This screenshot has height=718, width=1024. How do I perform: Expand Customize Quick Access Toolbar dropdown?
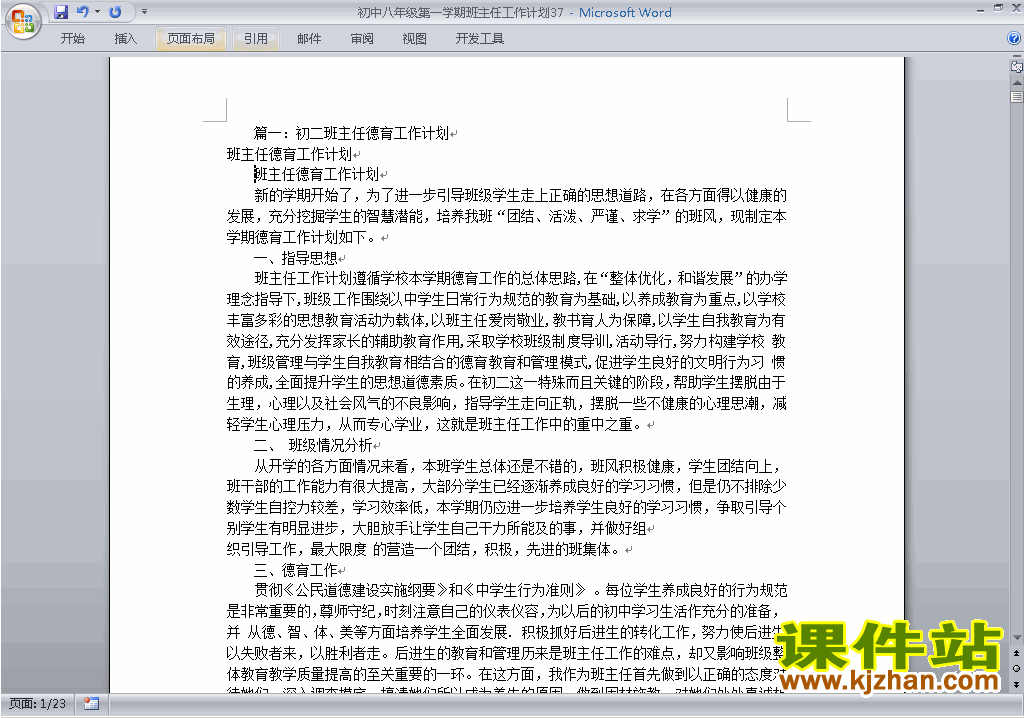144,12
